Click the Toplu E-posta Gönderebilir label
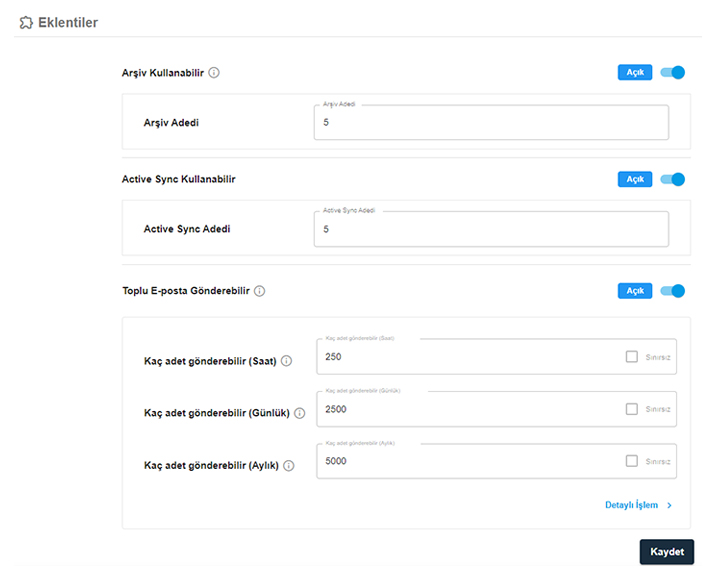This screenshot has width=716, height=581. pyautogui.click(x=186, y=291)
